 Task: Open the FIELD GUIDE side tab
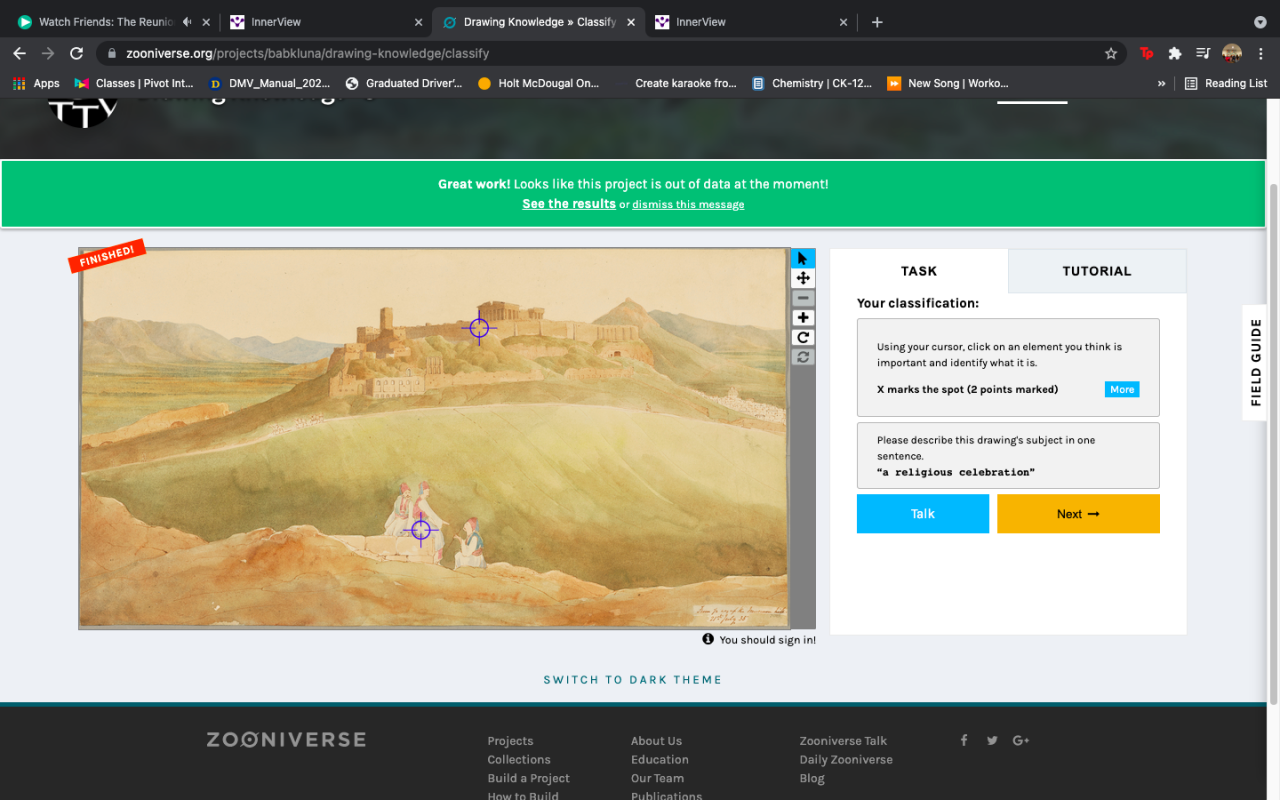[x=1255, y=362]
